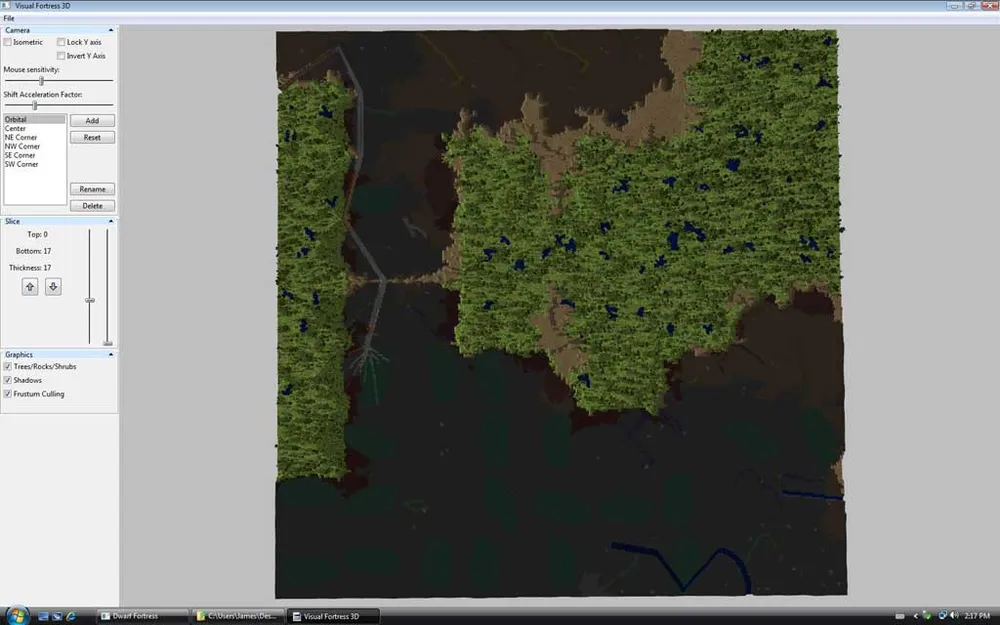Viewport: 1000px width, 625px height.
Task: Click Visual Fortress 3D taskbar button
Action: tap(333, 616)
